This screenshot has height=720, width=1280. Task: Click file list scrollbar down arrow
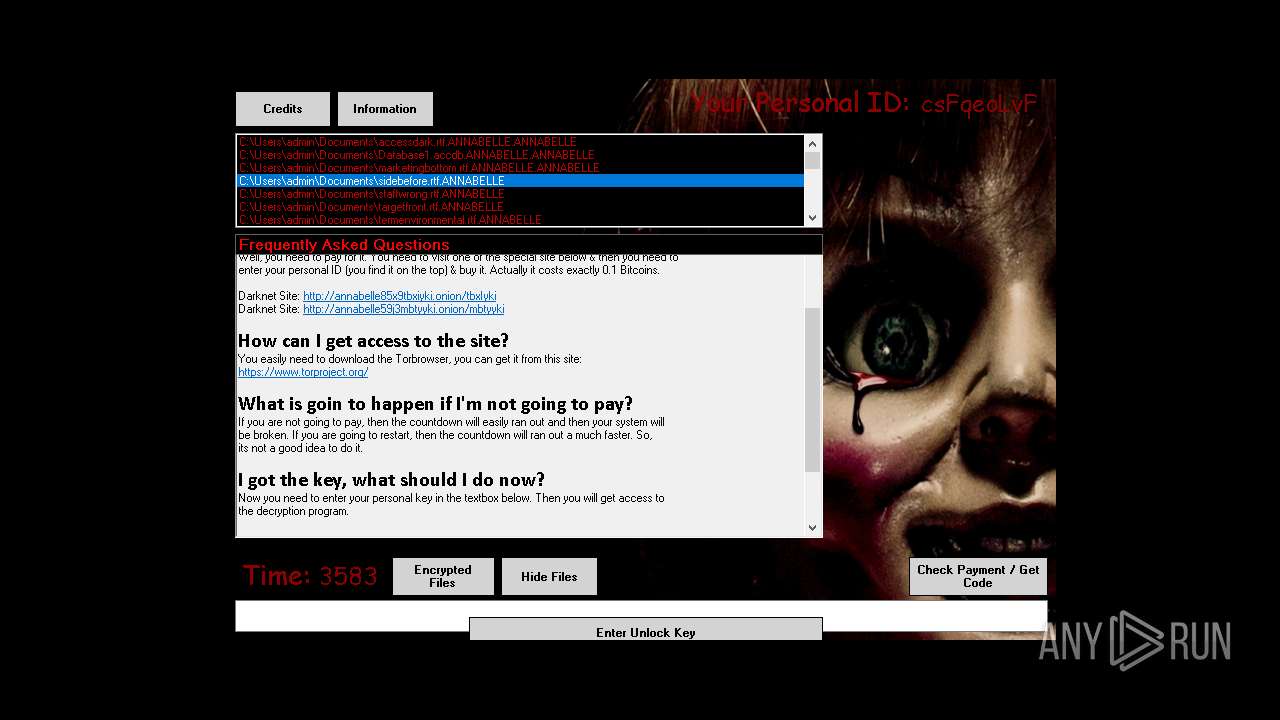pos(812,218)
